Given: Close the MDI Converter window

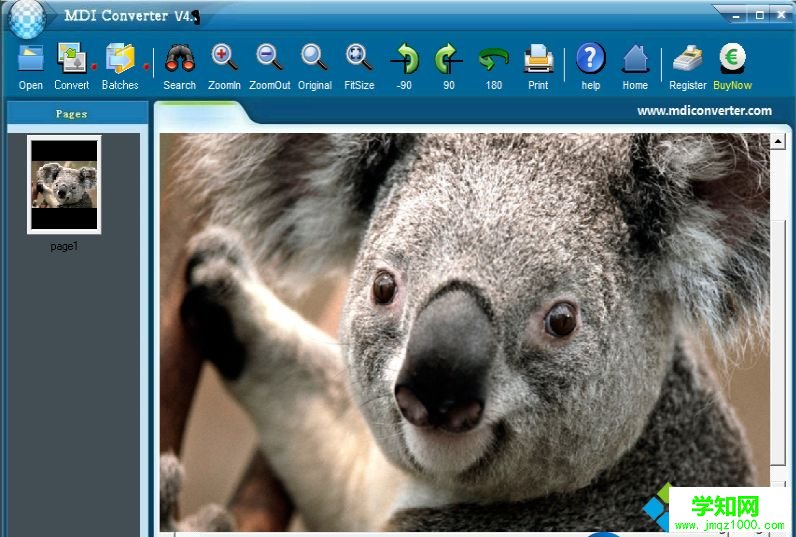Looking at the screenshot, I should [782, 15].
